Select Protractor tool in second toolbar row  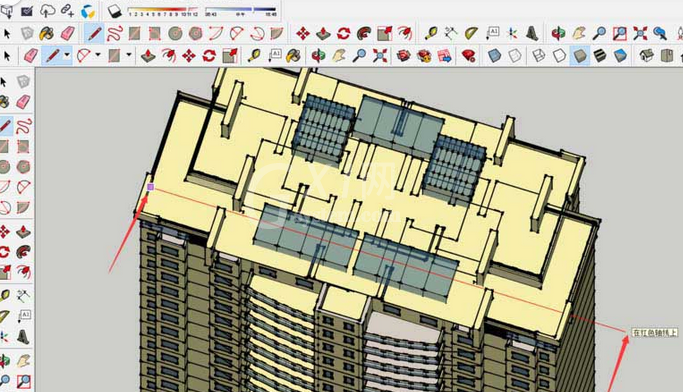[x=471, y=33]
